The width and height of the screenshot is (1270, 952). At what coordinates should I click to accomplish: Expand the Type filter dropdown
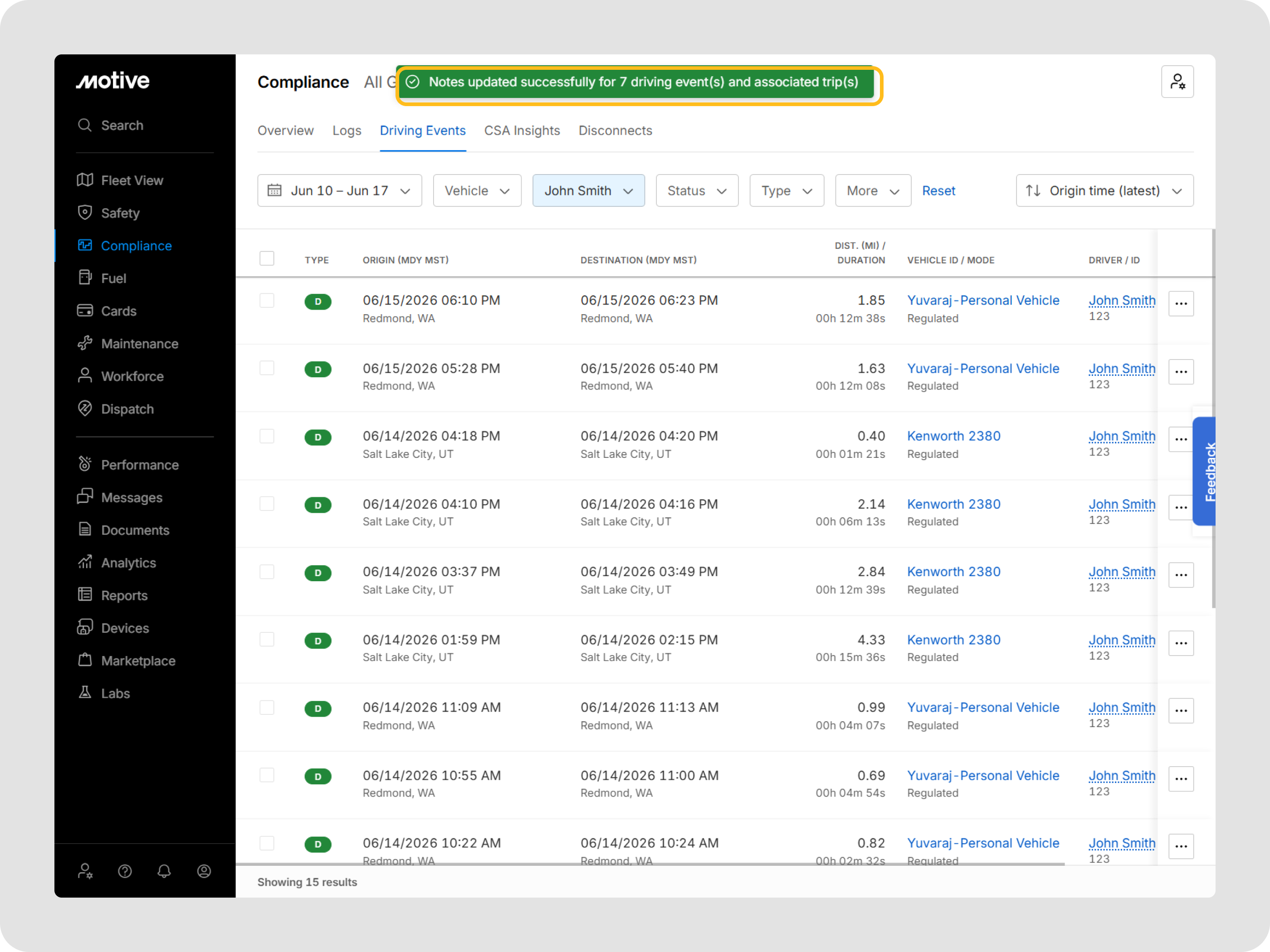pyautogui.click(x=786, y=190)
